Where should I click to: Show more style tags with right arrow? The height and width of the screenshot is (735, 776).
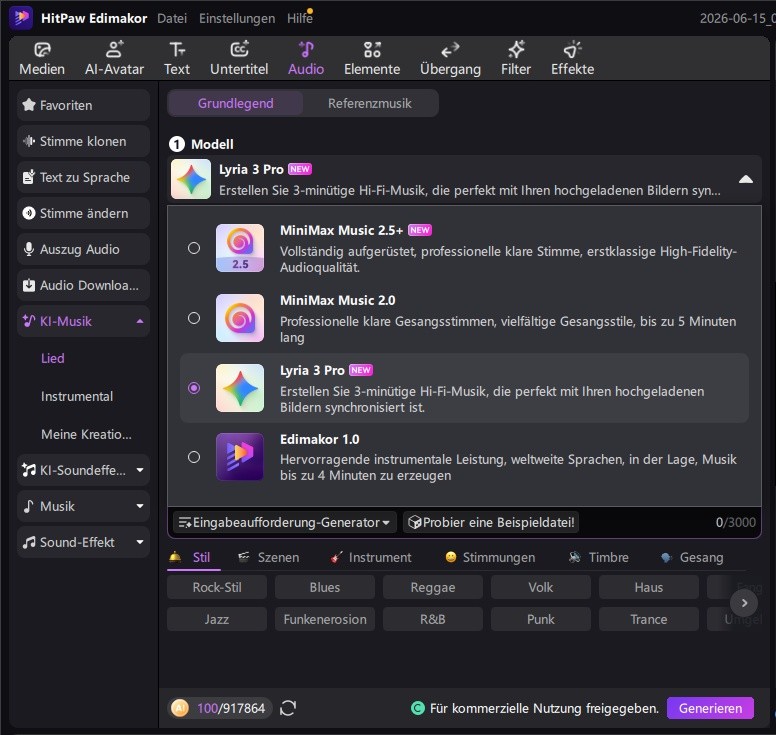click(744, 603)
